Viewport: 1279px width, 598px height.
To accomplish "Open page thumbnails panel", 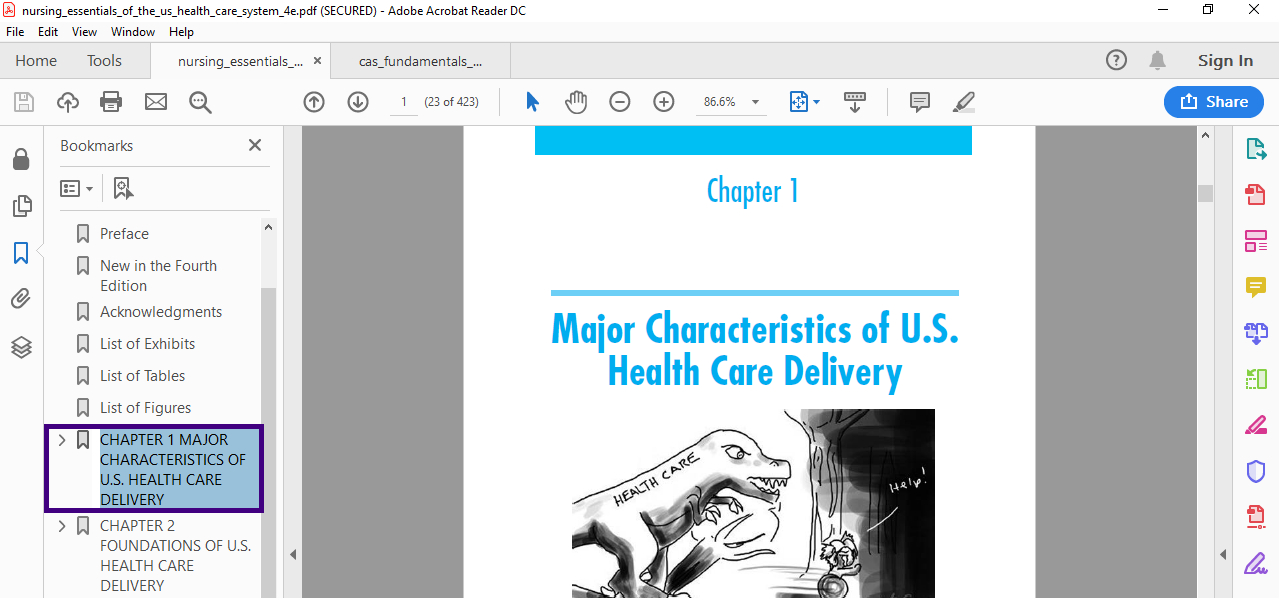I will click(x=21, y=206).
